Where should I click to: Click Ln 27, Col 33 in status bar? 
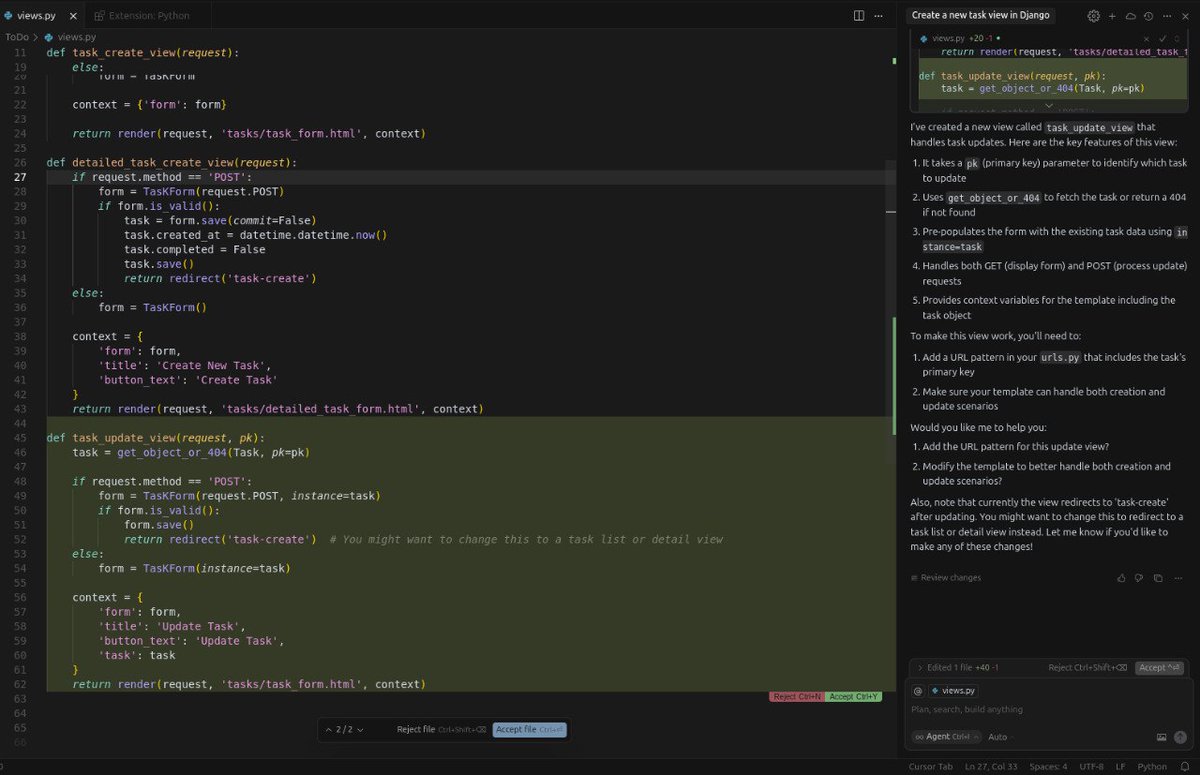tap(991, 767)
